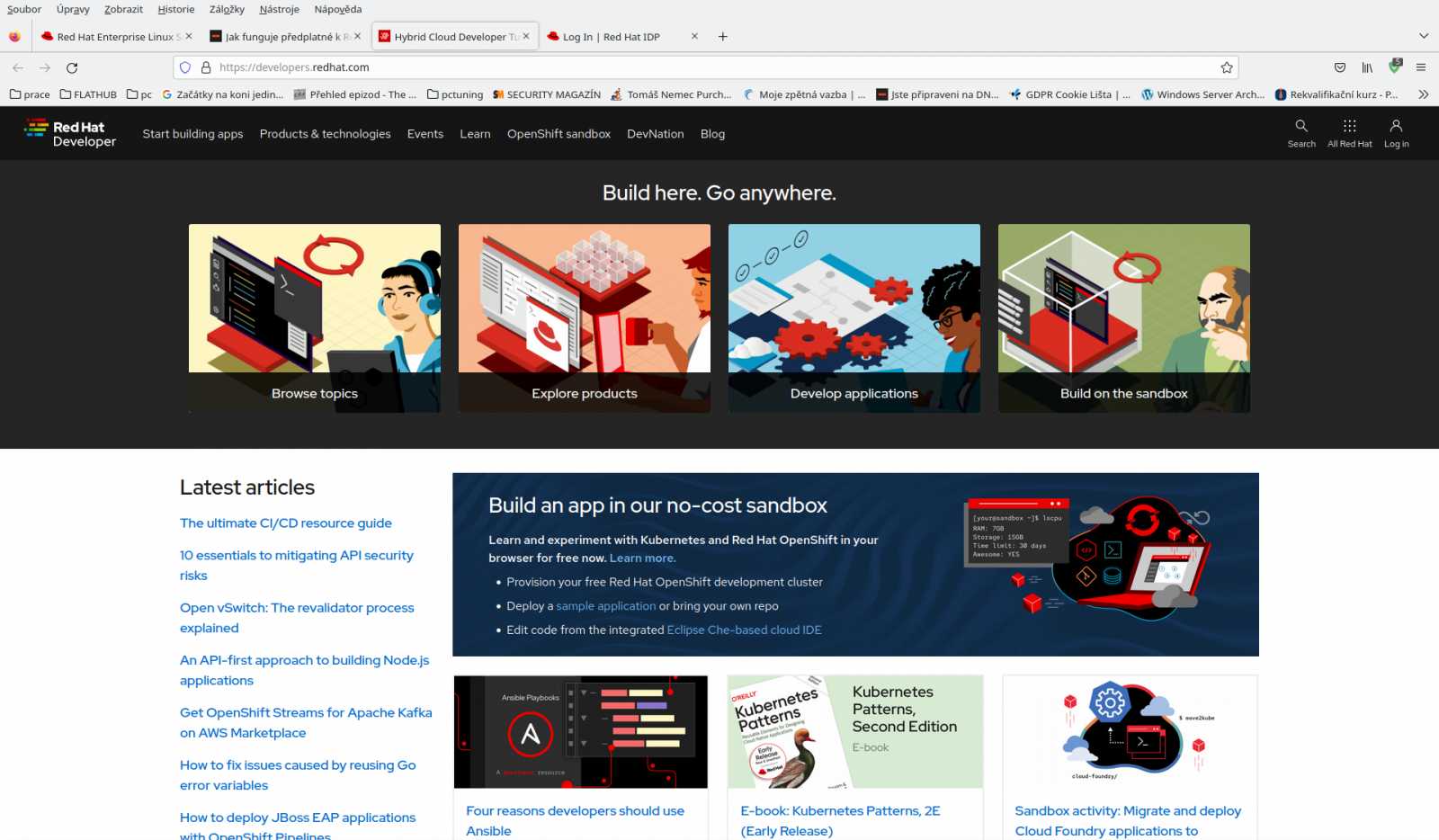The image size is (1439, 840).
Task: Expand Start building apps menu
Action: coord(192,134)
